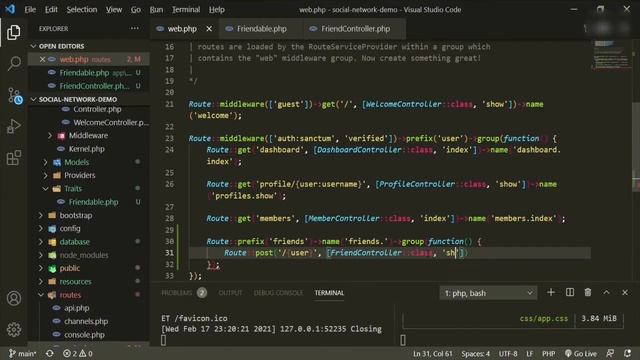Click the main branch indicator

pyautogui.click(x=22, y=353)
